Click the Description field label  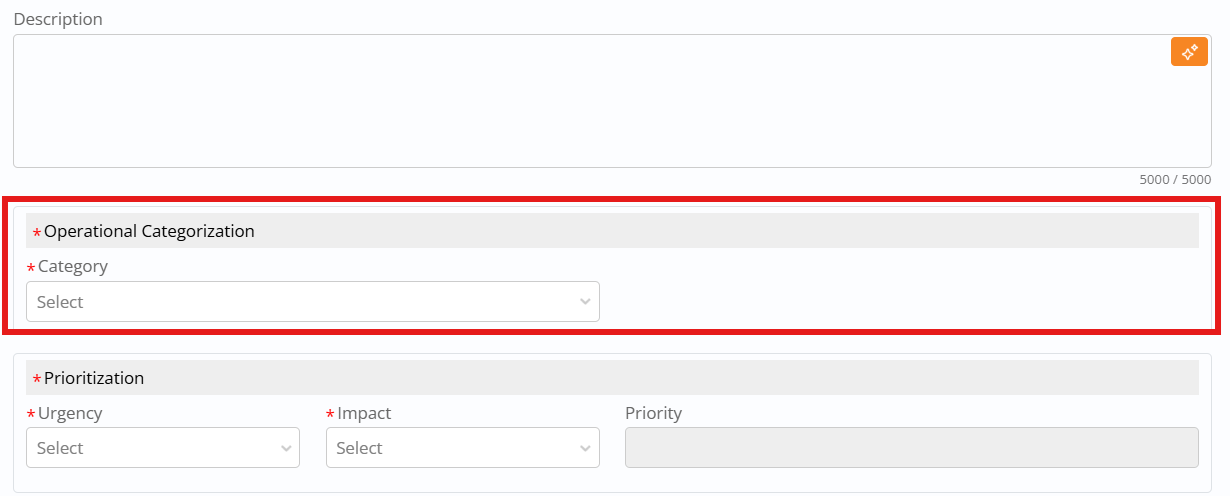tap(58, 20)
